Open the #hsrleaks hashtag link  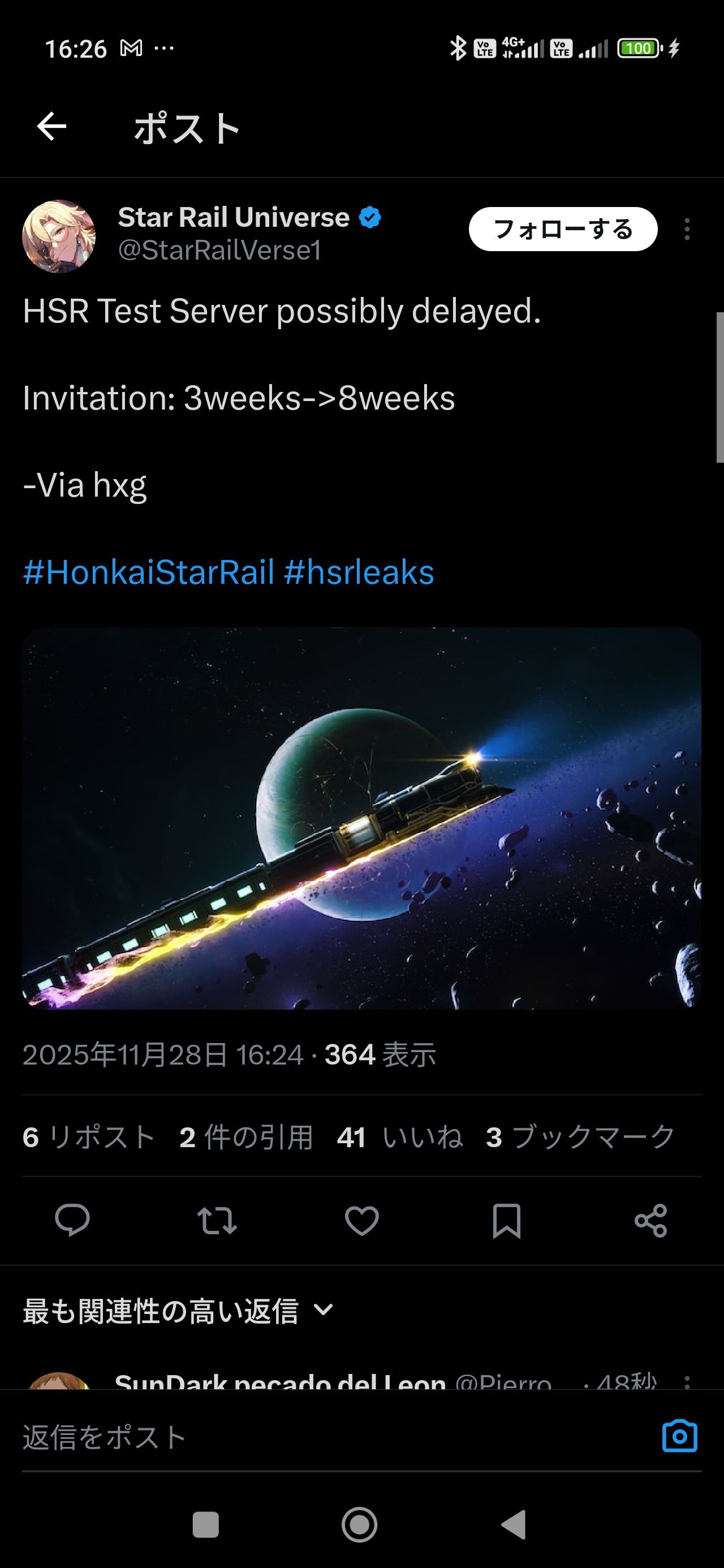pos(359,571)
